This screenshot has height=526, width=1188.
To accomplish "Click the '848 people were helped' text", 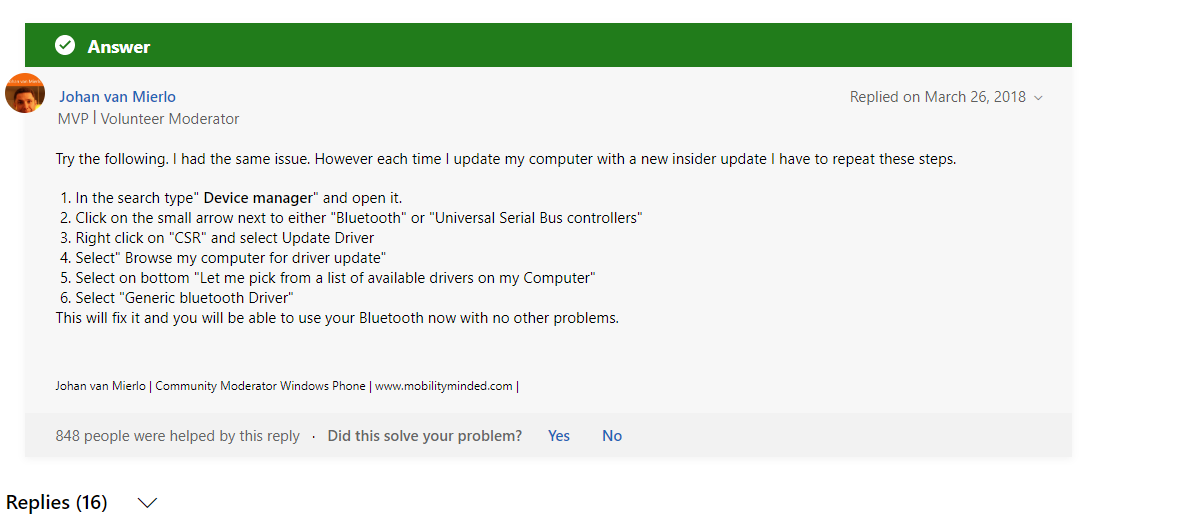I will (x=177, y=436).
